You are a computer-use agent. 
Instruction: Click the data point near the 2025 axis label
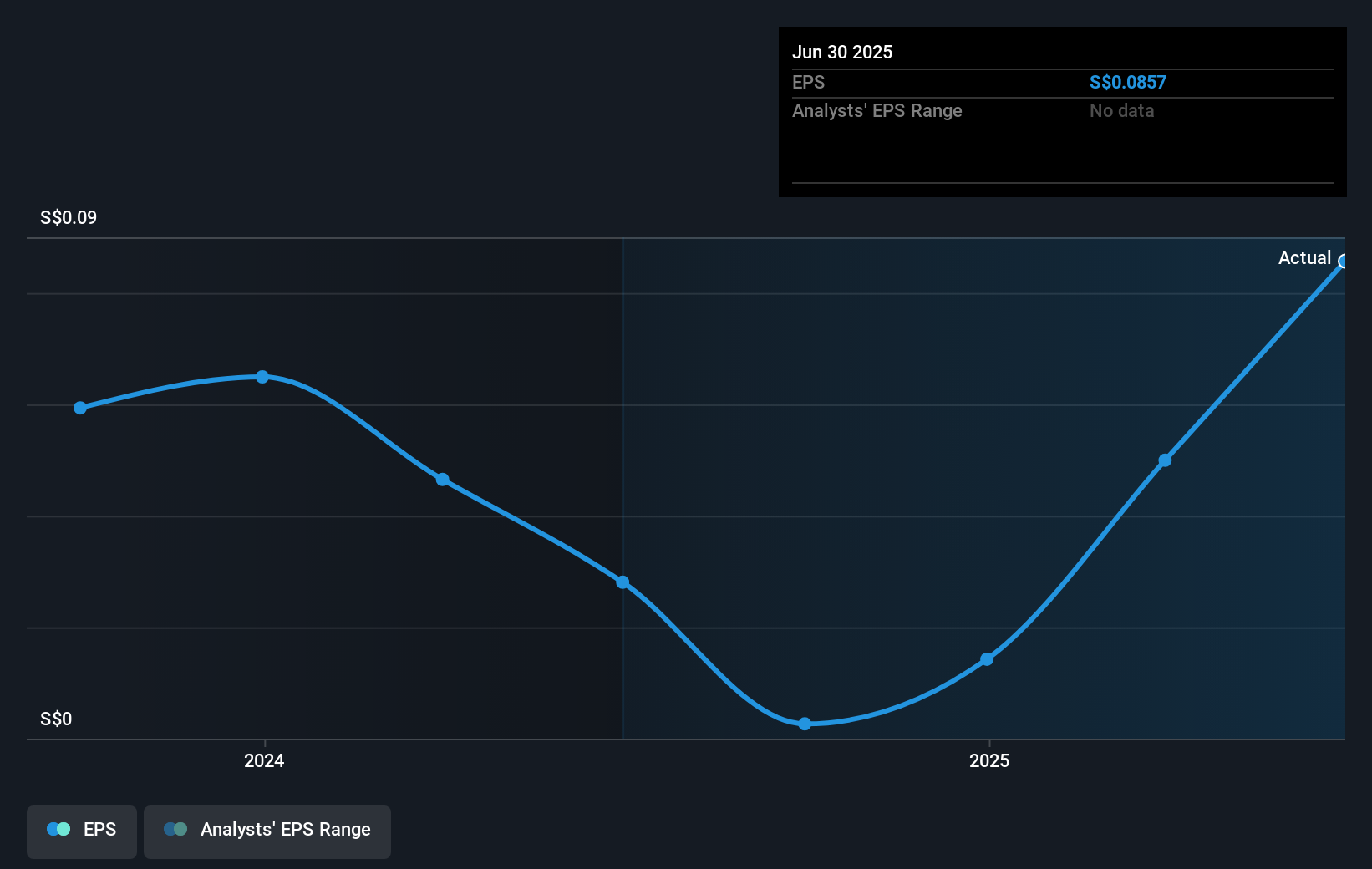[x=987, y=660]
